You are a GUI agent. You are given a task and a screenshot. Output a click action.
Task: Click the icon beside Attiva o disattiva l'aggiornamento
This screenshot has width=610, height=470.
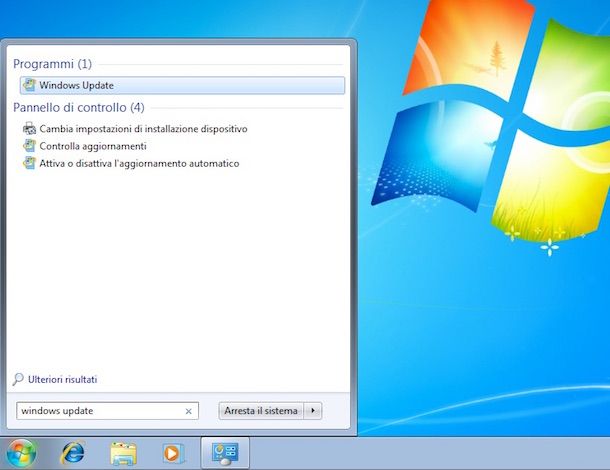click(29, 163)
